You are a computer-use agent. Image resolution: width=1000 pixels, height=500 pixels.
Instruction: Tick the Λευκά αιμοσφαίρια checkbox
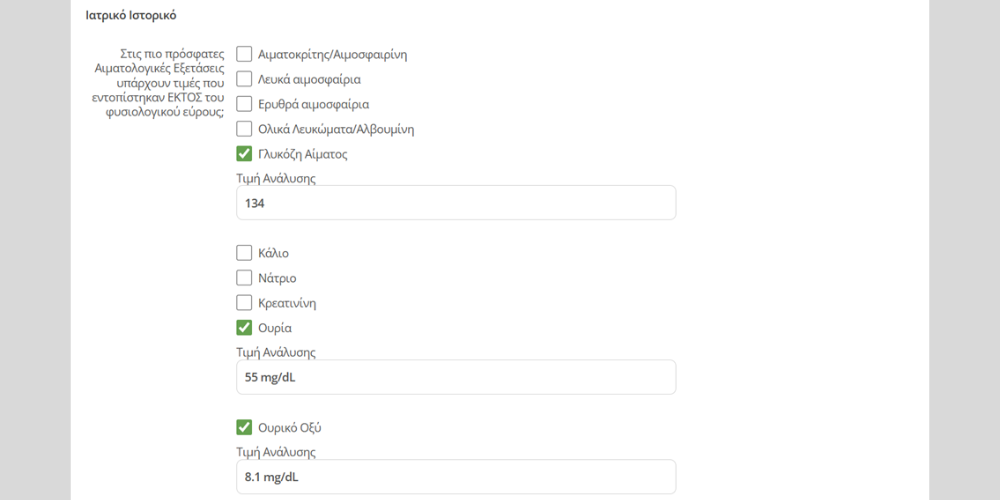click(x=244, y=79)
